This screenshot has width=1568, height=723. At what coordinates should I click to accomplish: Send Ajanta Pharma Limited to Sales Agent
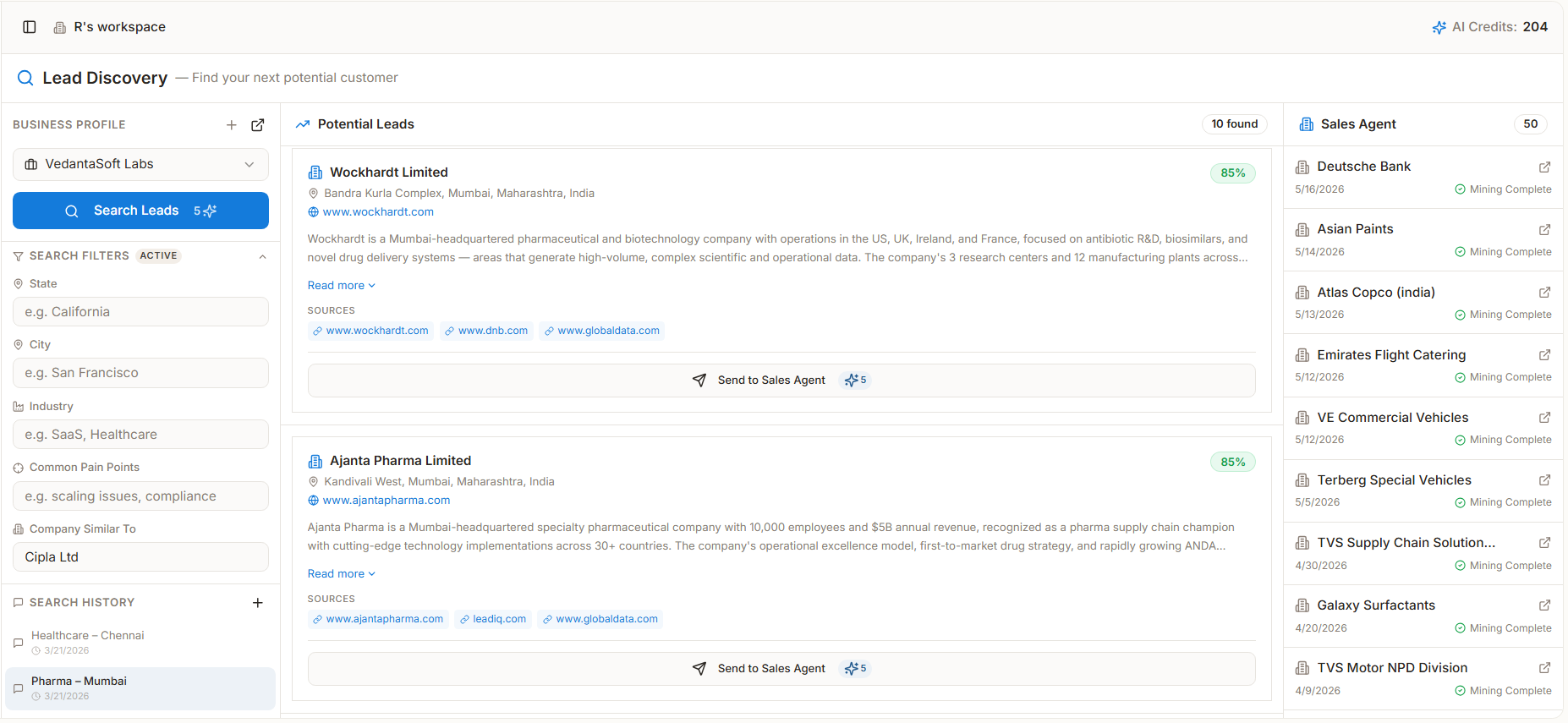pos(781,669)
